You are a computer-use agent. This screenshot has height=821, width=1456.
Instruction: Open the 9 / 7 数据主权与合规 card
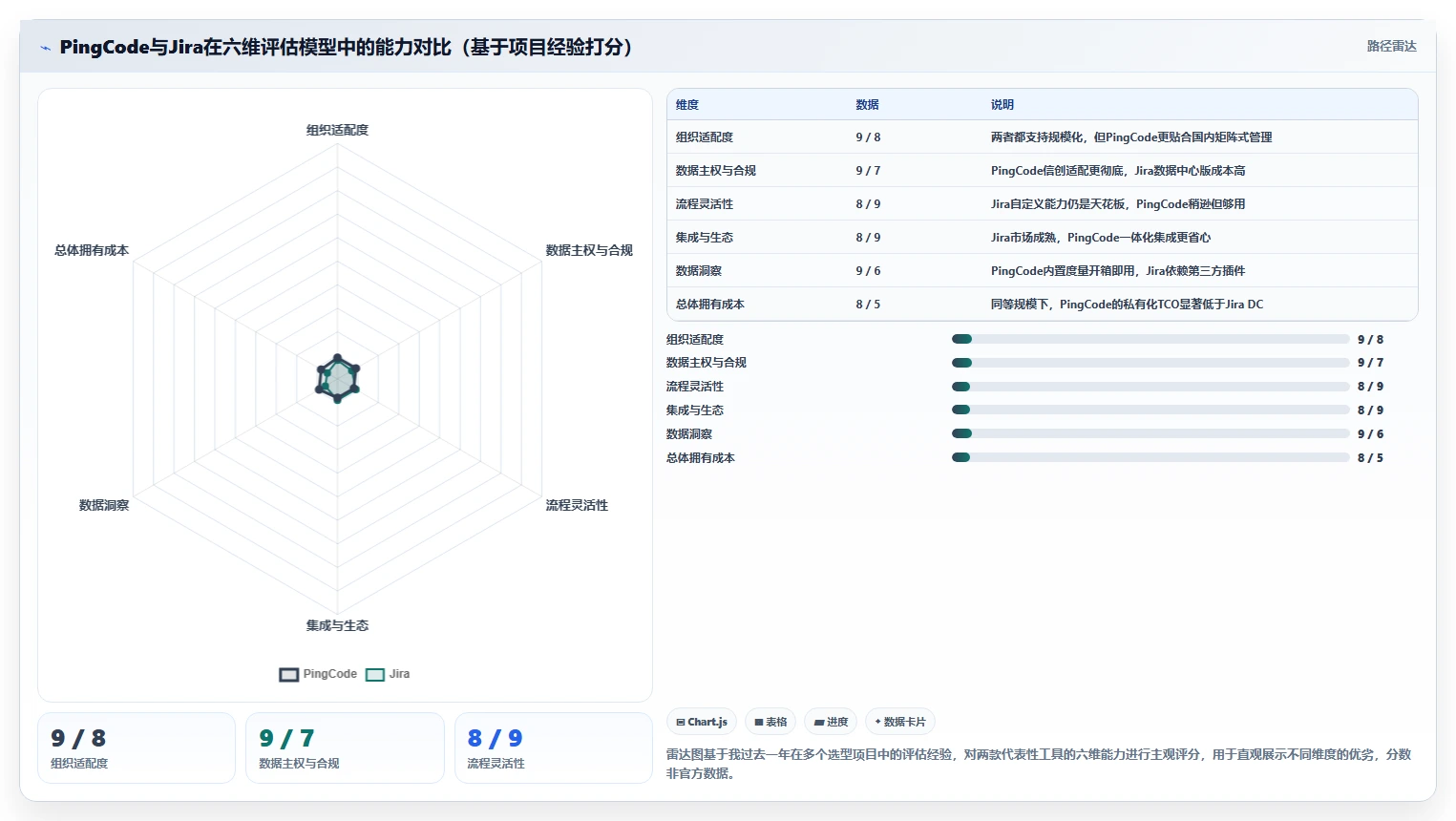pos(345,748)
